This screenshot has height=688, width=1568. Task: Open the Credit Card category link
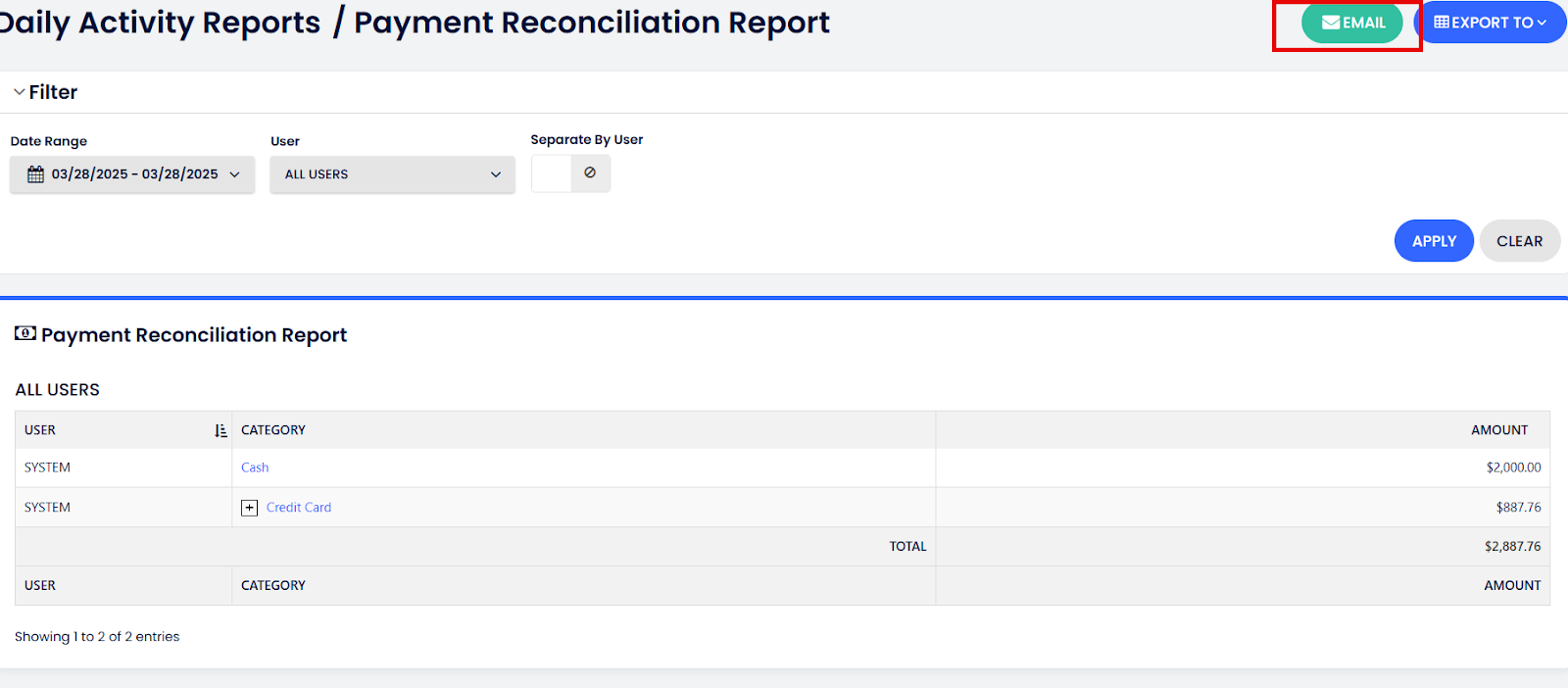point(299,508)
